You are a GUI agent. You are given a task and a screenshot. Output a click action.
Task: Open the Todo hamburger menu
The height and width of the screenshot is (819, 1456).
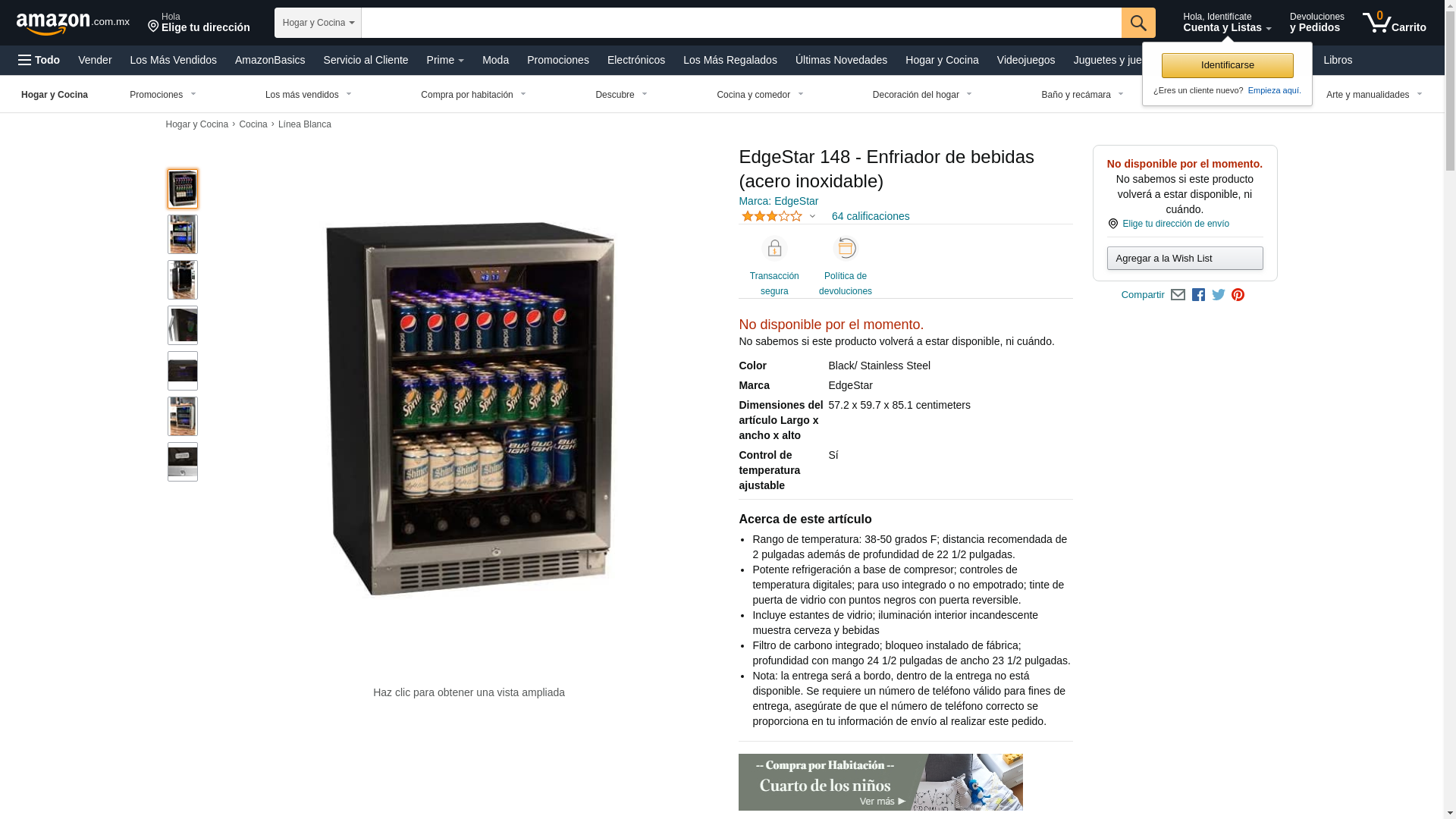(39, 60)
